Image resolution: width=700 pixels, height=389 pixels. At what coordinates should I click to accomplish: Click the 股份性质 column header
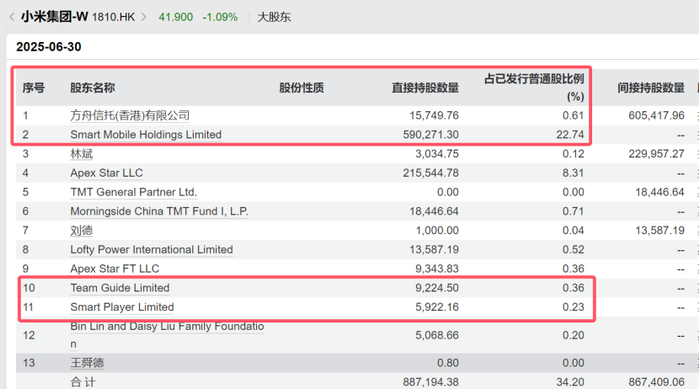(301, 88)
